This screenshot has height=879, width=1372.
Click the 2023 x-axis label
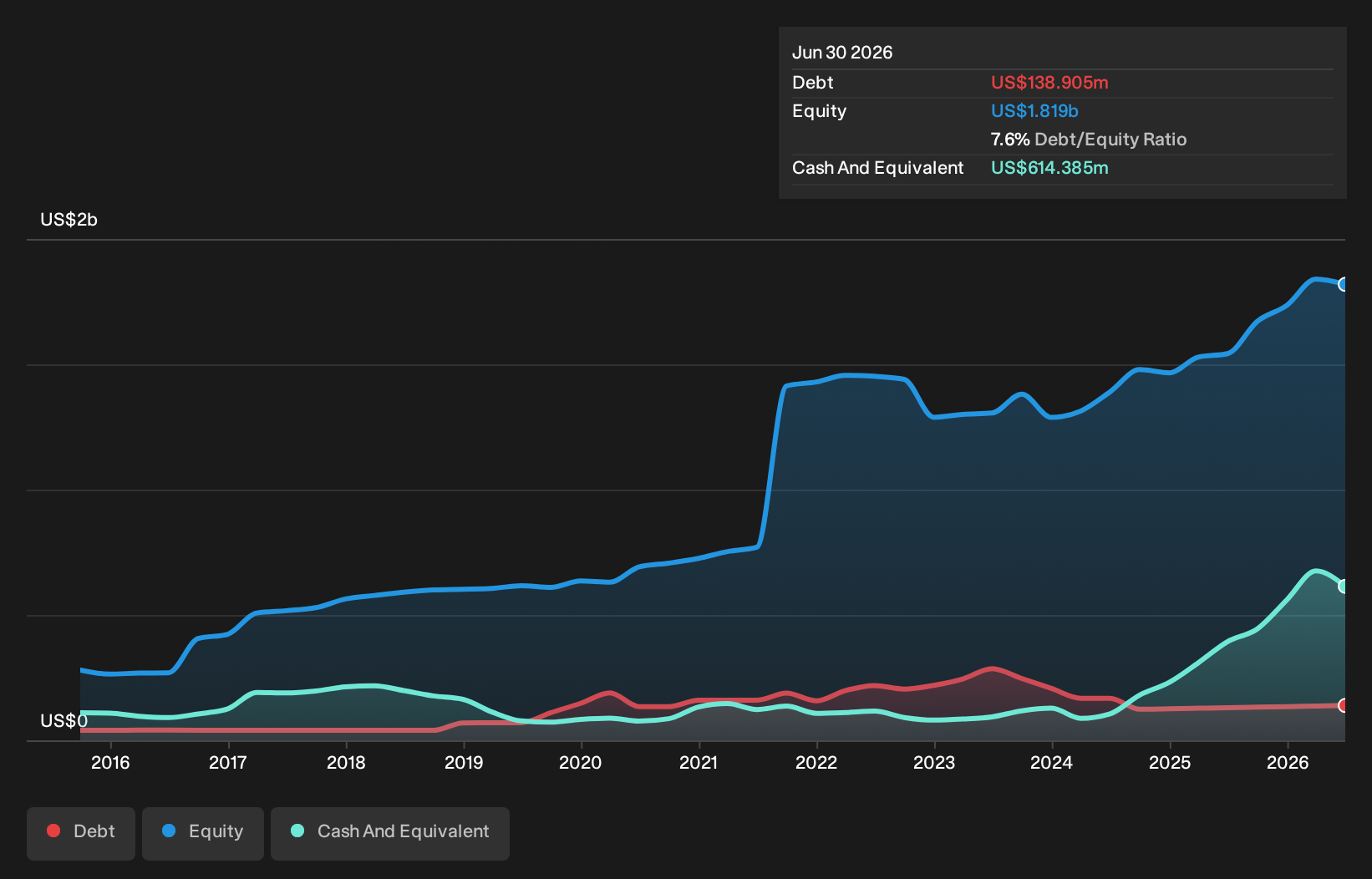(x=934, y=762)
